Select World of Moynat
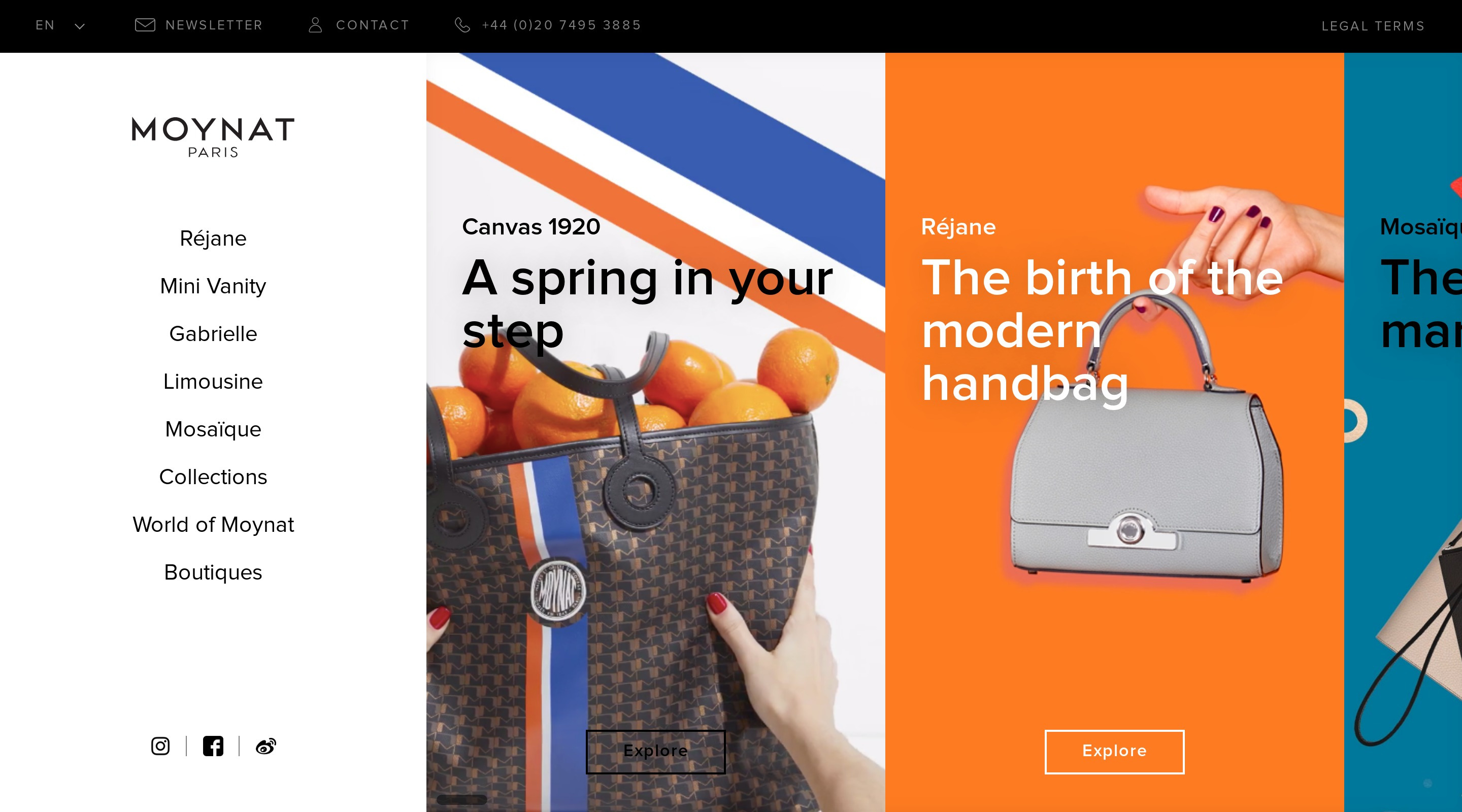The image size is (1462, 812). 213,524
